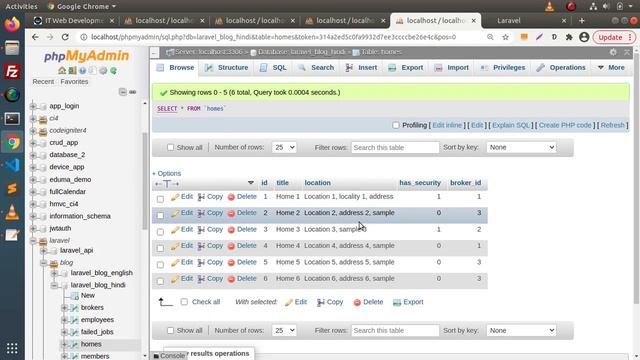Select checkbox for row Home 1

(160, 199)
